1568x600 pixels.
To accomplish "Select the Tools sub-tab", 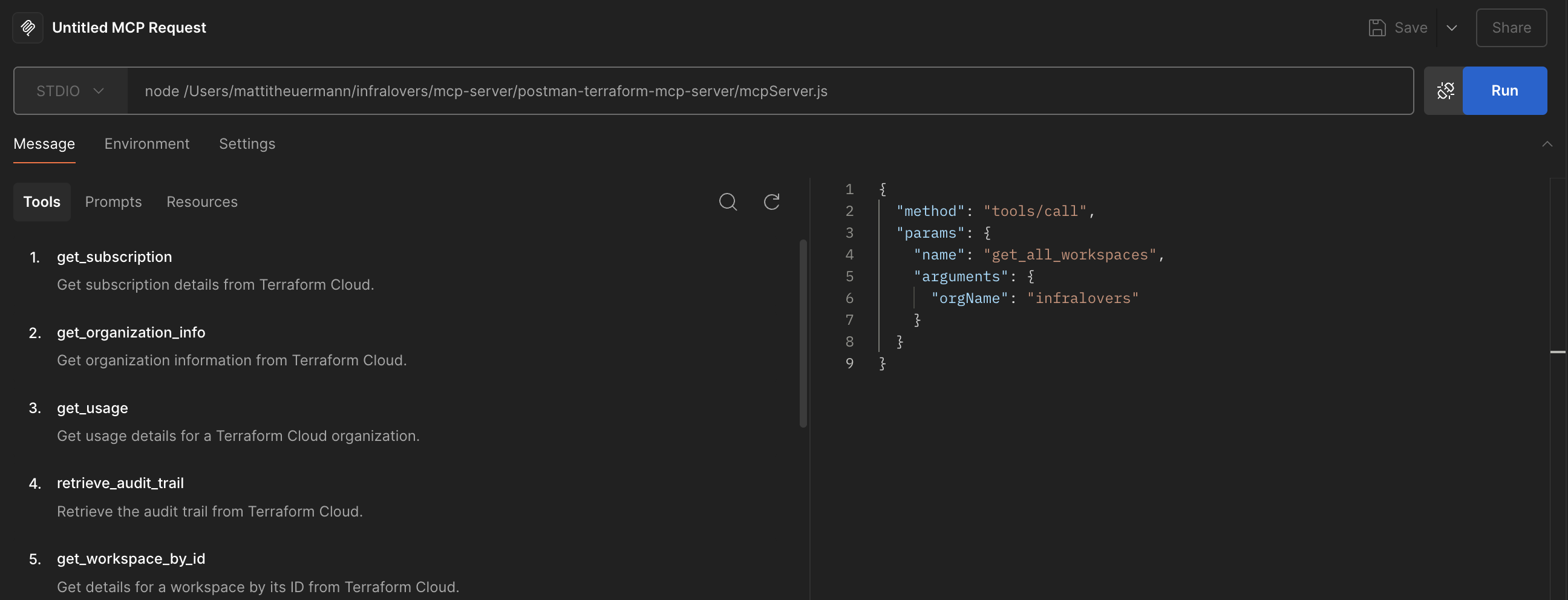I will click(x=42, y=201).
